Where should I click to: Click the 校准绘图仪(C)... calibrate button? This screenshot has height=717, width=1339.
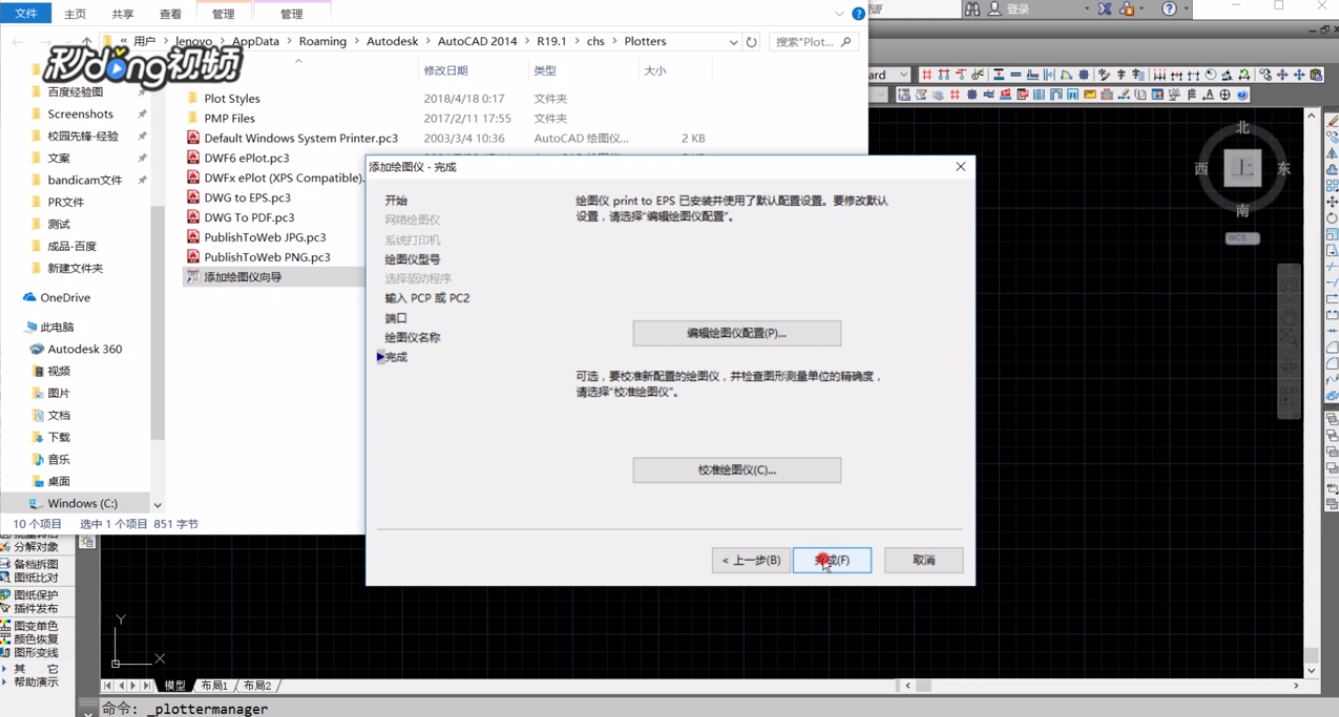click(x=737, y=470)
